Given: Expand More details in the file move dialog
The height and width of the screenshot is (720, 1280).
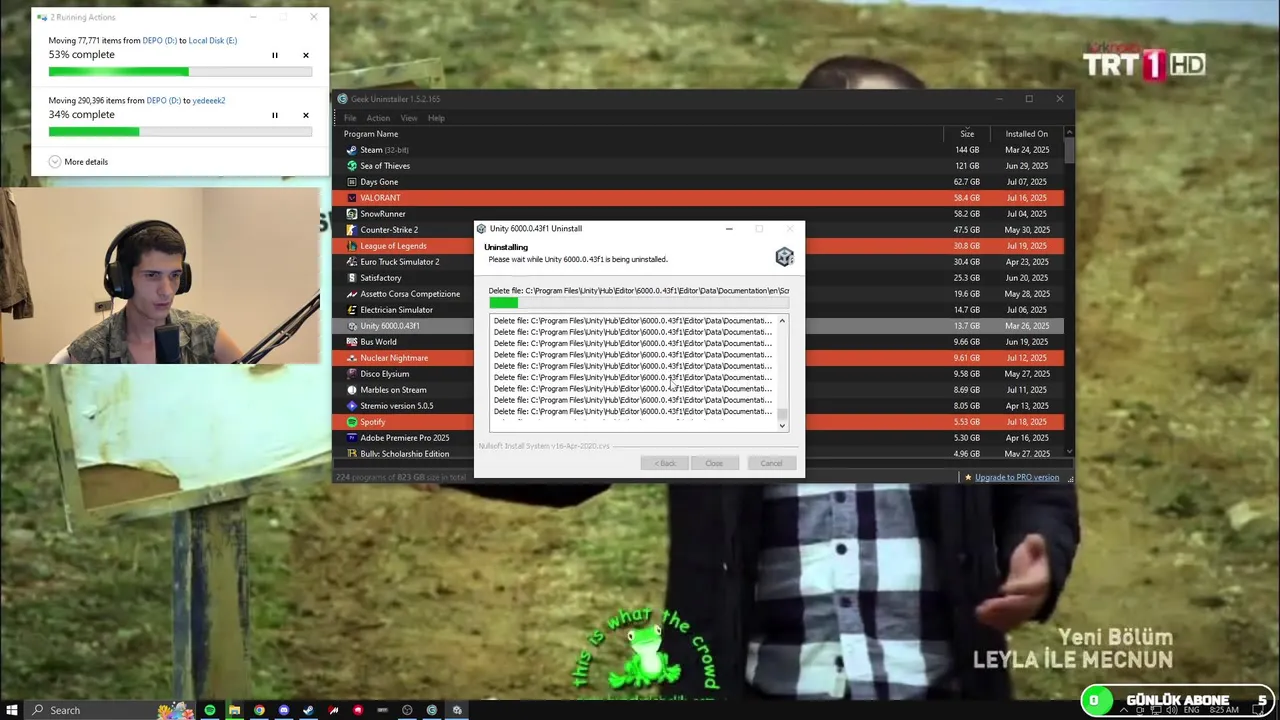Looking at the screenshot, I should [x=78, y=162].
